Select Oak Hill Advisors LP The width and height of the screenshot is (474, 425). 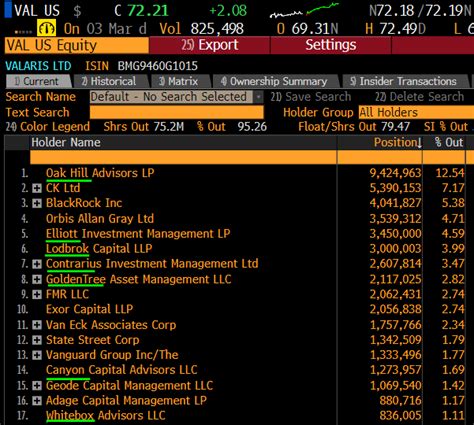[x=100, y=173]
